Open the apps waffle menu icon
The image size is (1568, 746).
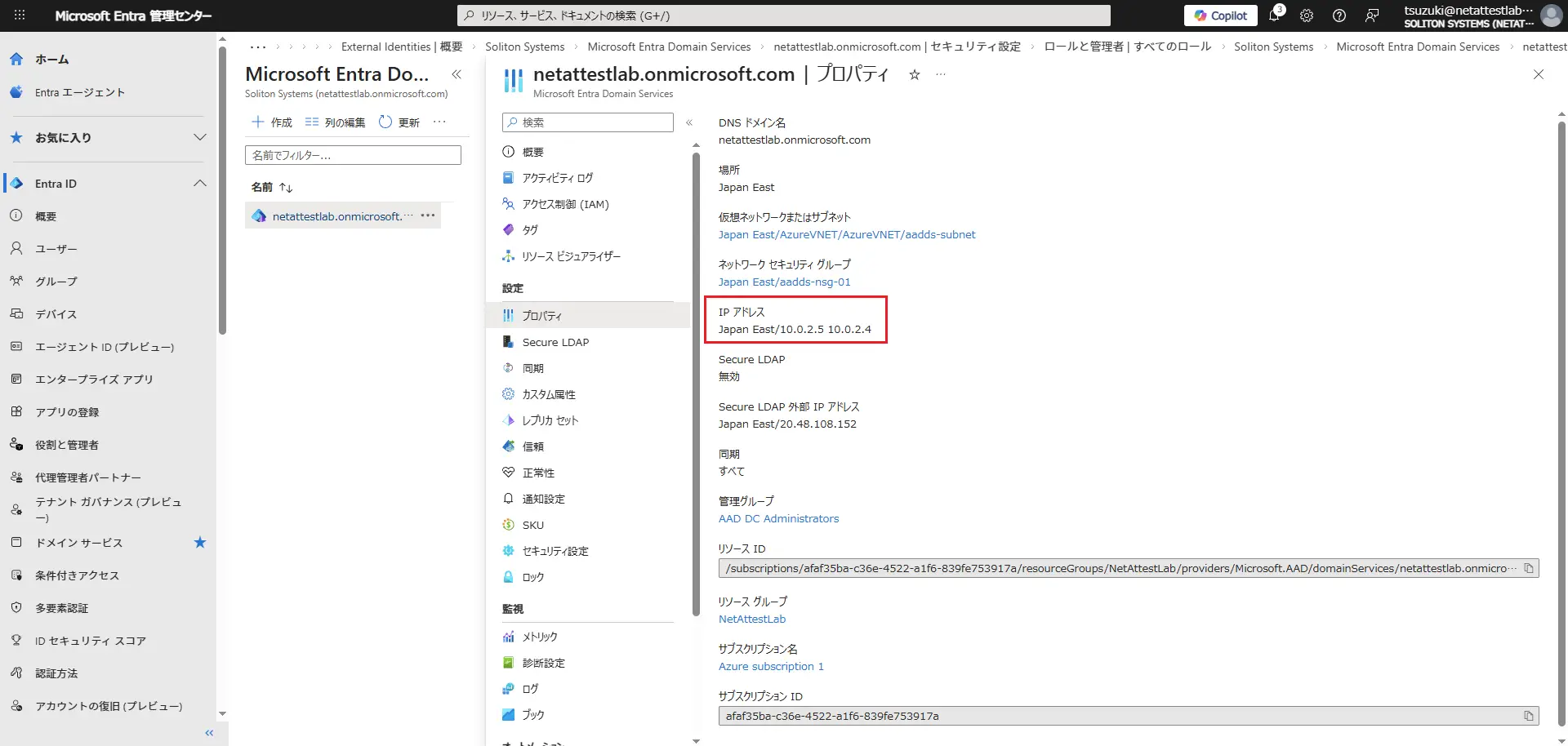click(x=20, y=16)
